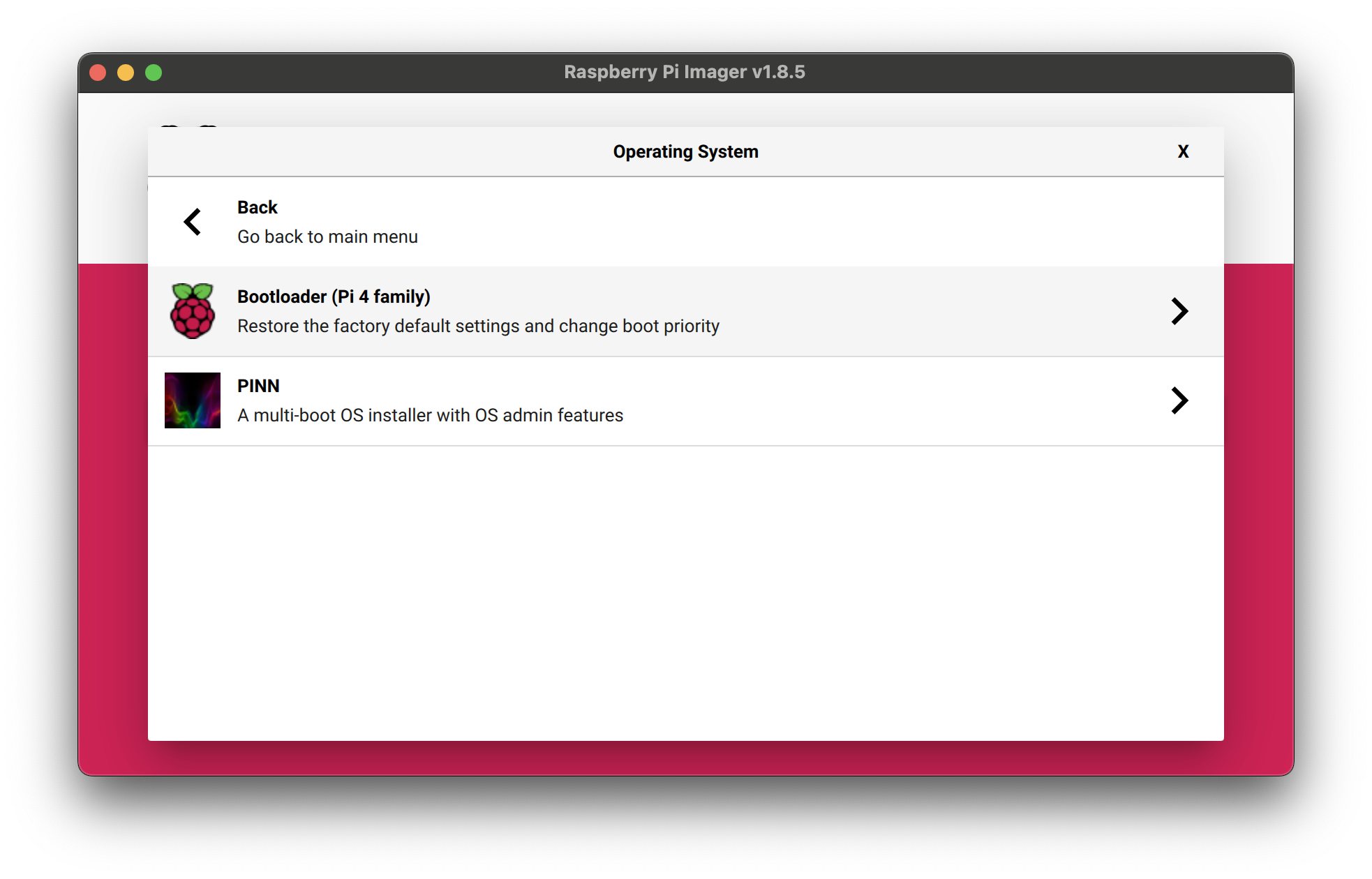This screenshot has height=879, width=1372.
Task: Click the green fullscreen window button
Action: coord(154,73)
